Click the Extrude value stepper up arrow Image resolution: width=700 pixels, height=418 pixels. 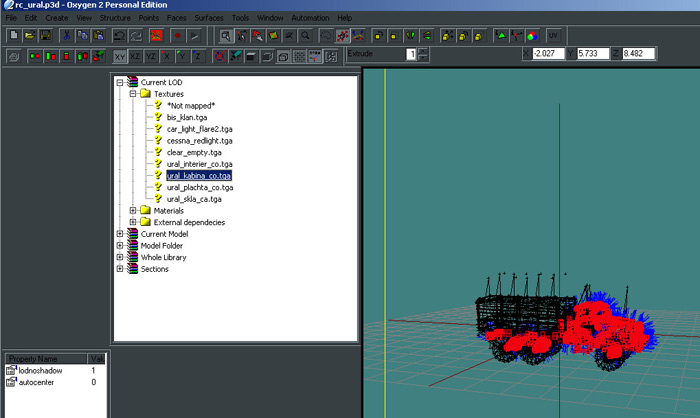pyautogui.click(x=423, y=51)
